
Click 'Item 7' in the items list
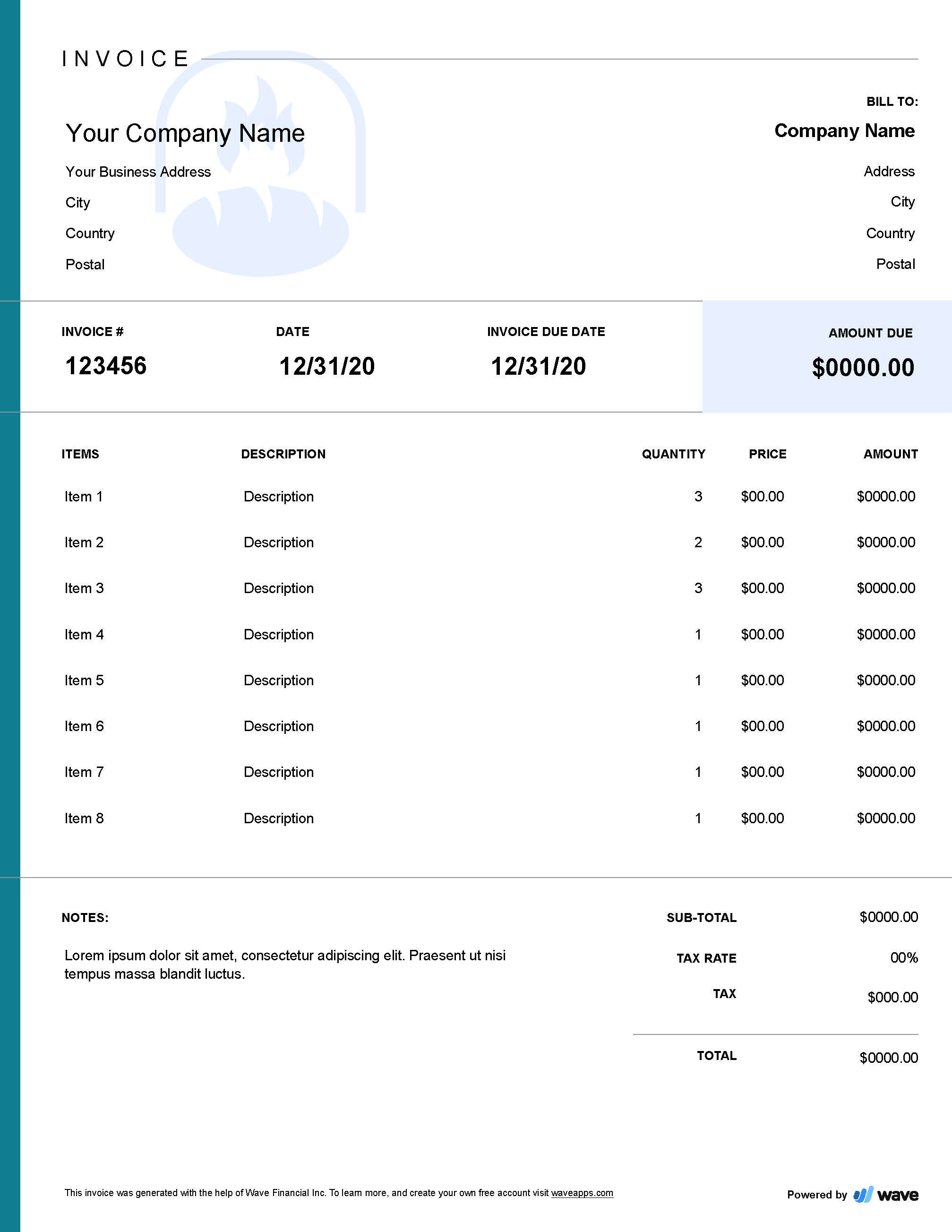84,772
